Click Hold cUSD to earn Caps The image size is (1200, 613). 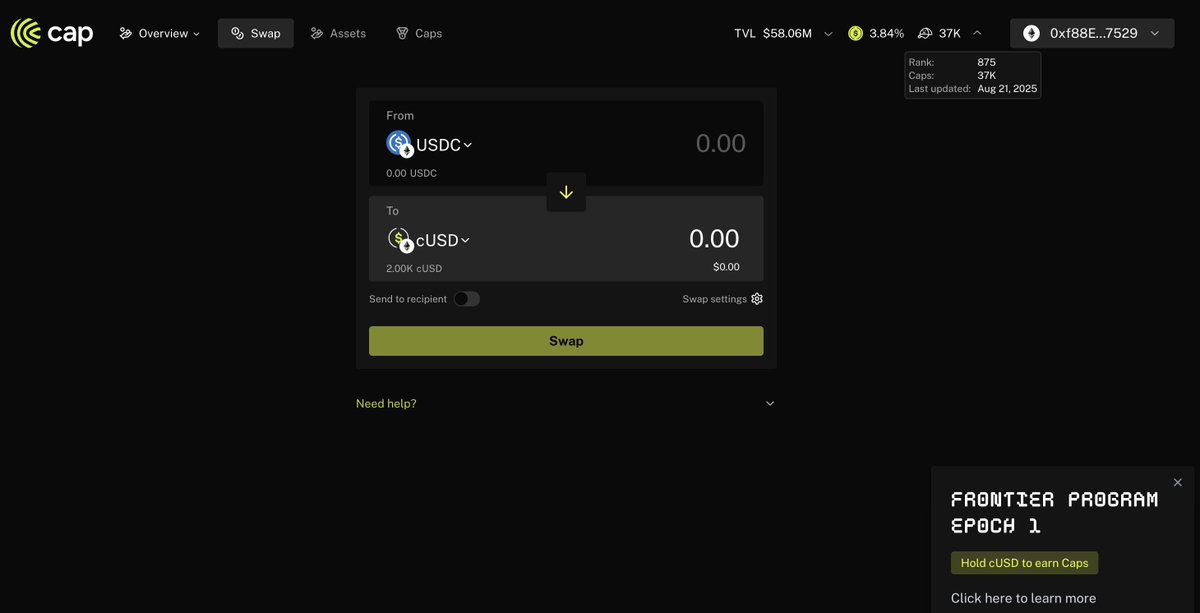coord(1024,563)
